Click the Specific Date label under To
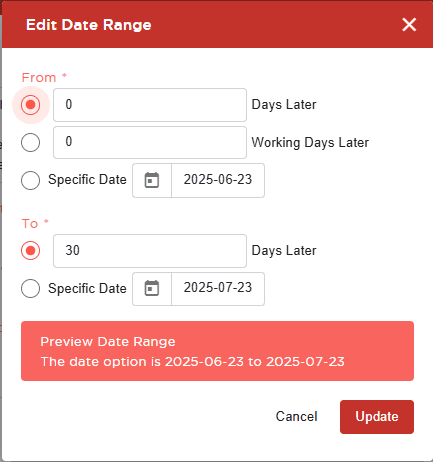This screenshot has height=462, width=433. (x=87, y=289)
